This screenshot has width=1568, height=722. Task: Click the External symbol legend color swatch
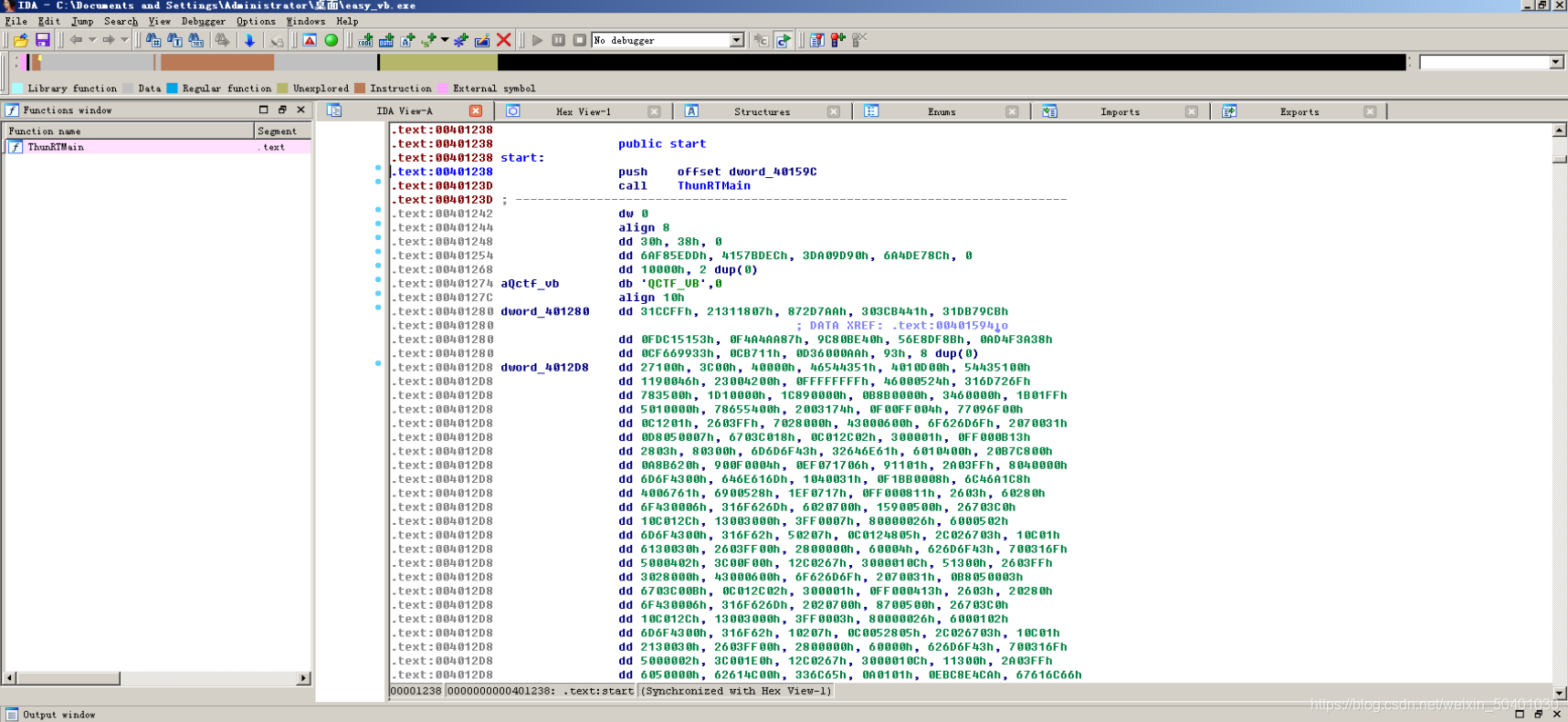coord(443,89)
